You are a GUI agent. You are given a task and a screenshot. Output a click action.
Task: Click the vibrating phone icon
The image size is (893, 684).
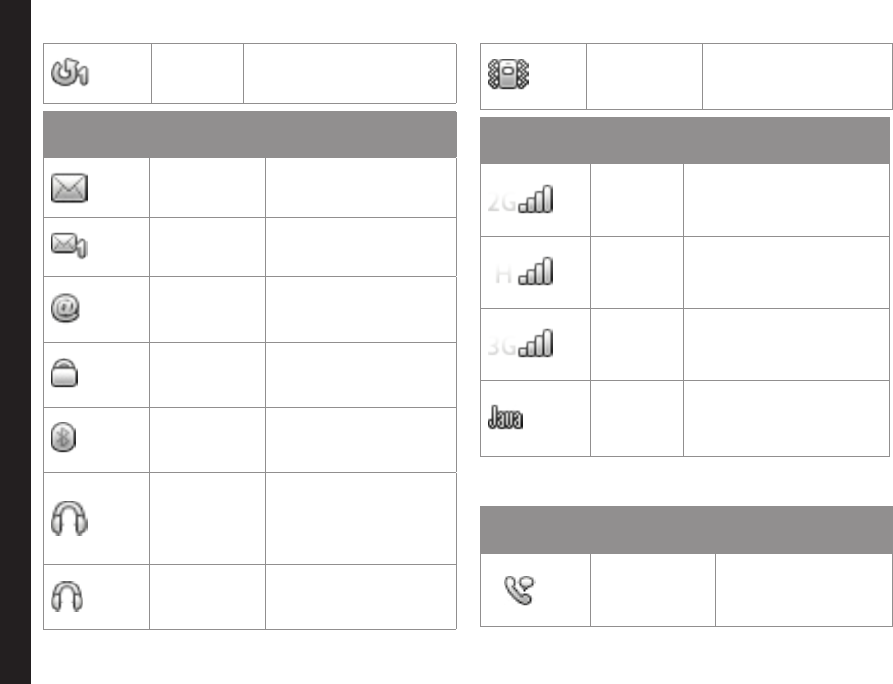click(507, 78)
